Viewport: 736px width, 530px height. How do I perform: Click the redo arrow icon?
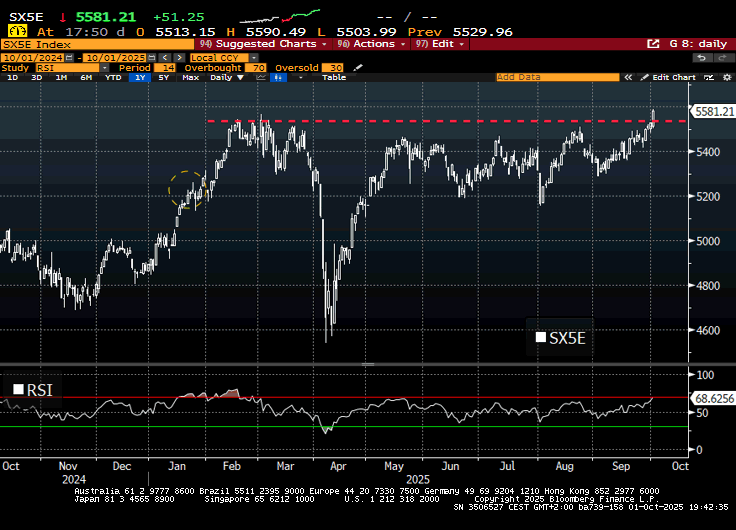click(x=721, y=57)
